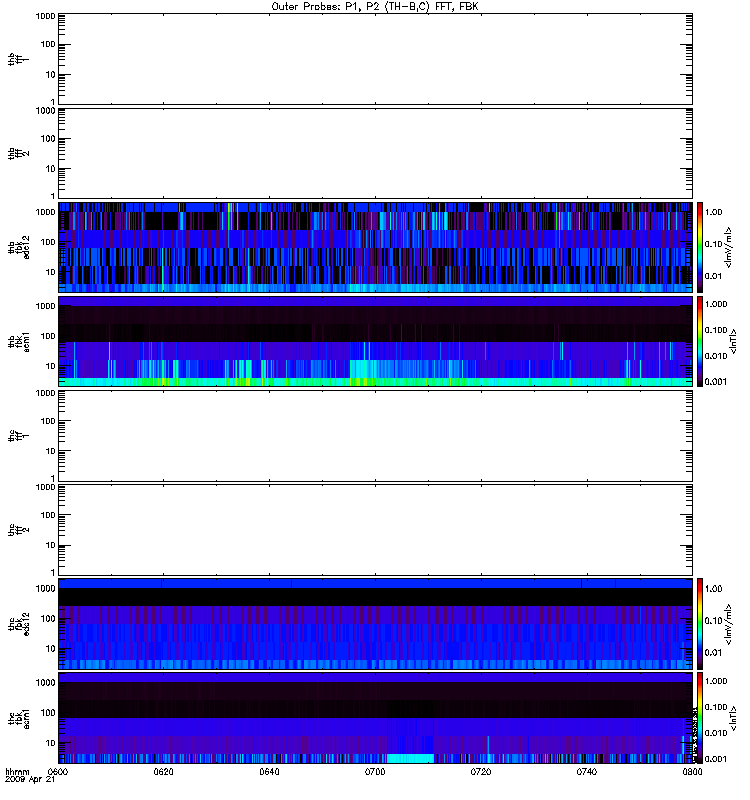750x800 pixels.
Task: Select the thb fbk edc12 spectrogram panel
Action: point(376,247)
